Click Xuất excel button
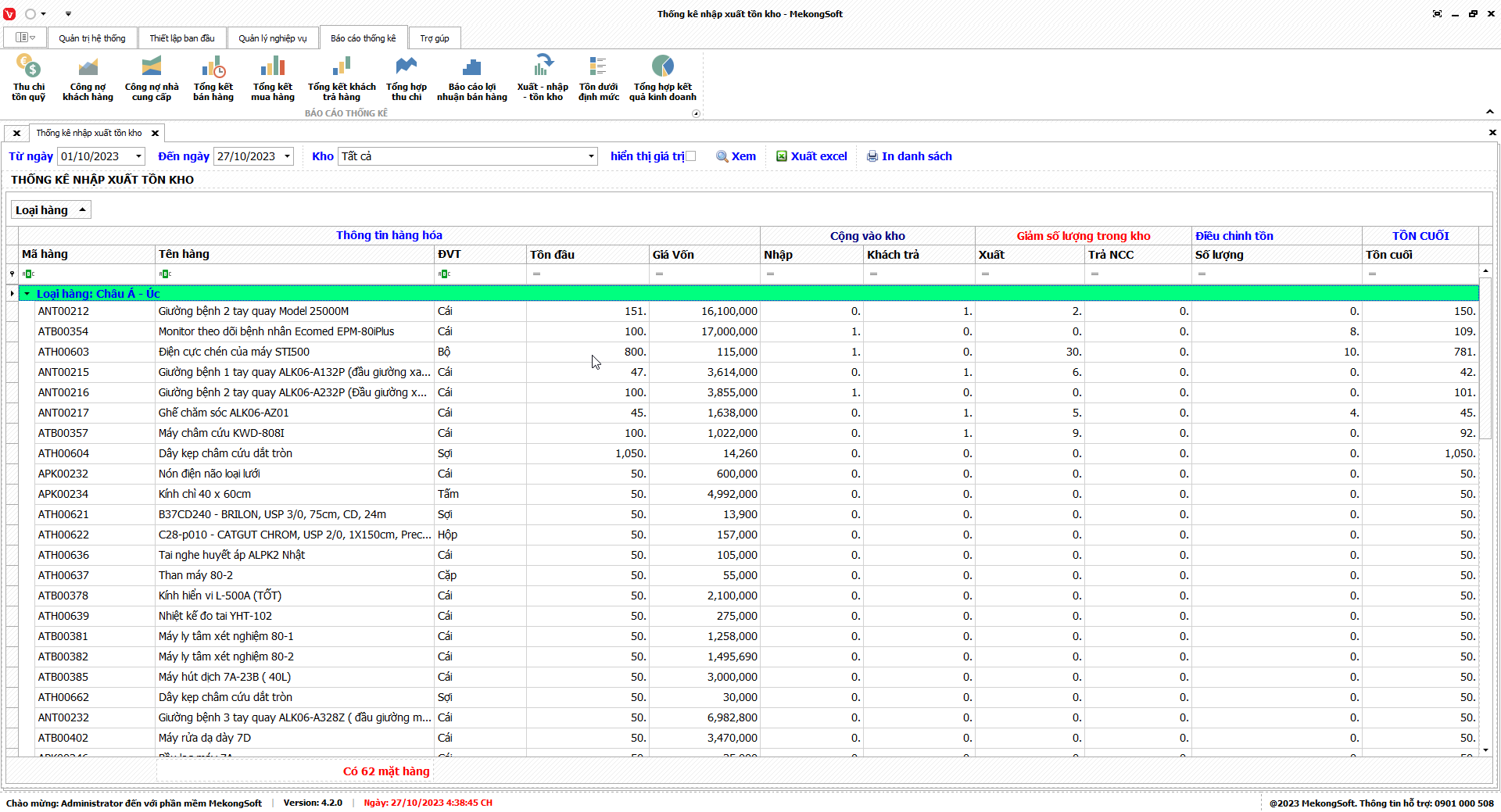Image resolution: width=1501 pixels, height=812 pixels. tap(811, 156)
